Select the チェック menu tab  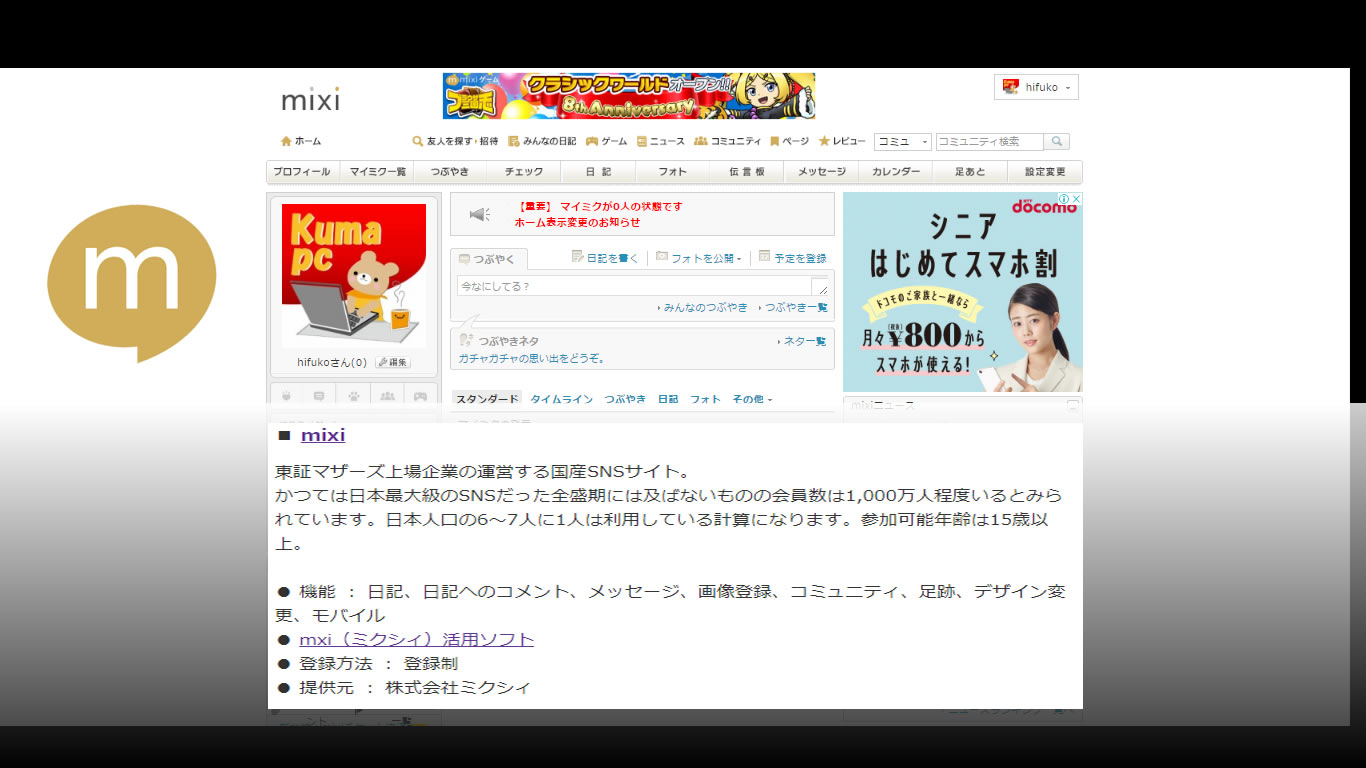point(524,172)
